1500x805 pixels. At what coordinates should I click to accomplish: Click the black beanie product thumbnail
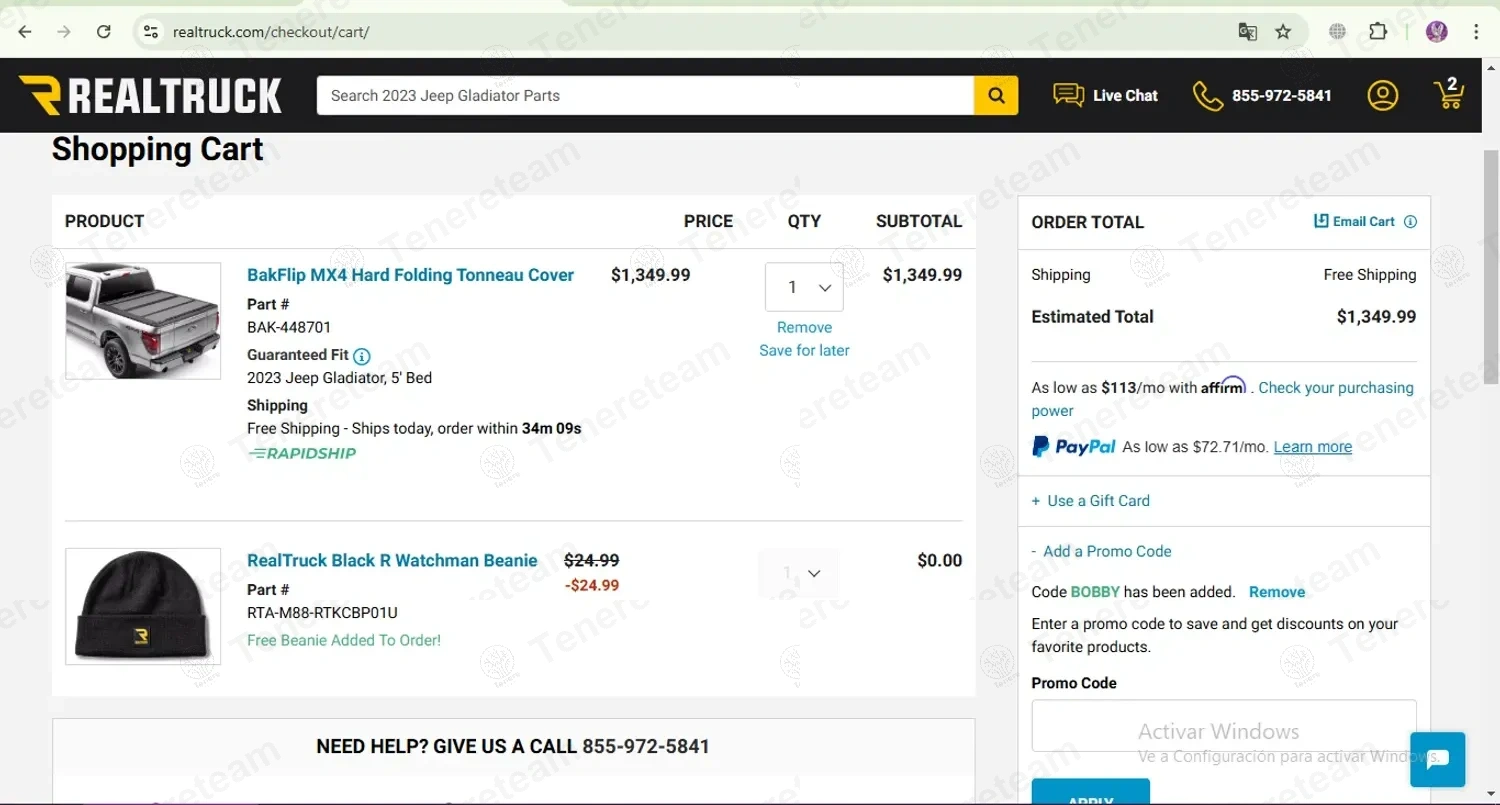143,606
